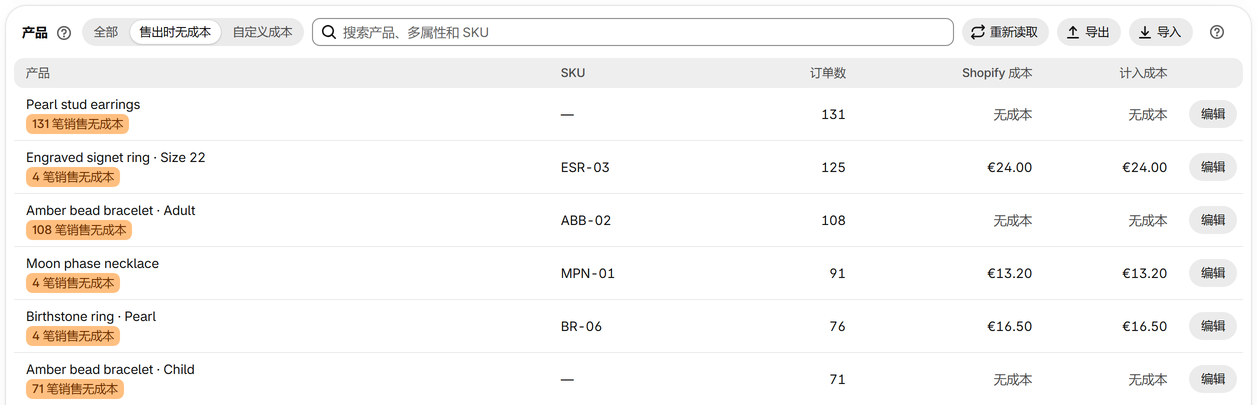
Task: Click the ABB-02 SKU cell
Action: pyautogui.click(x=586, y=220)
